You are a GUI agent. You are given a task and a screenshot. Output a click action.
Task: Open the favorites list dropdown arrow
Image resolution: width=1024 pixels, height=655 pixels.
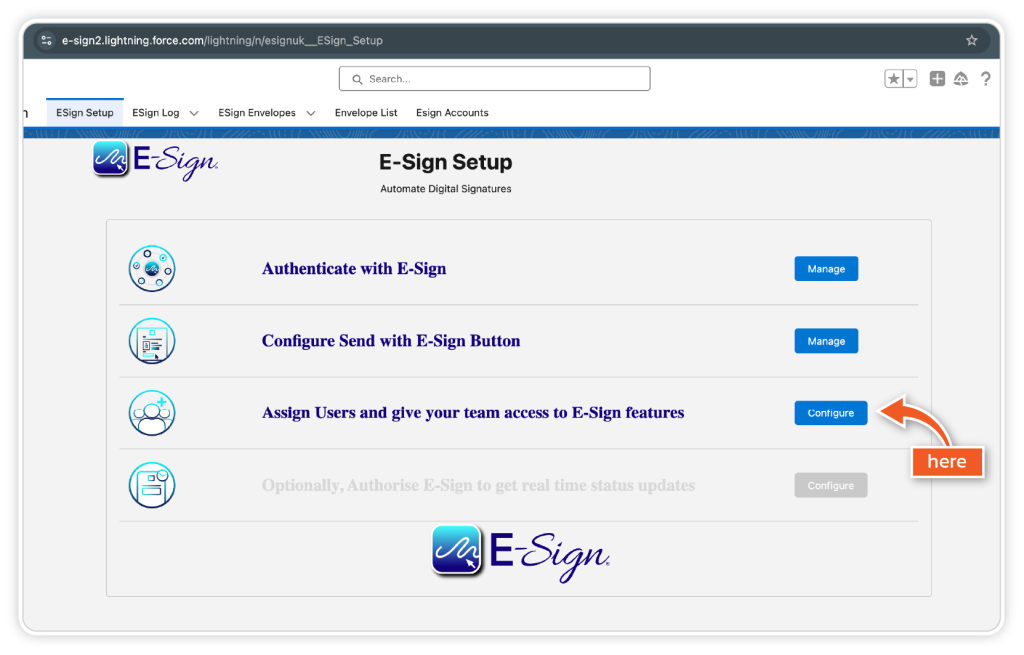(x=910, y=79)
